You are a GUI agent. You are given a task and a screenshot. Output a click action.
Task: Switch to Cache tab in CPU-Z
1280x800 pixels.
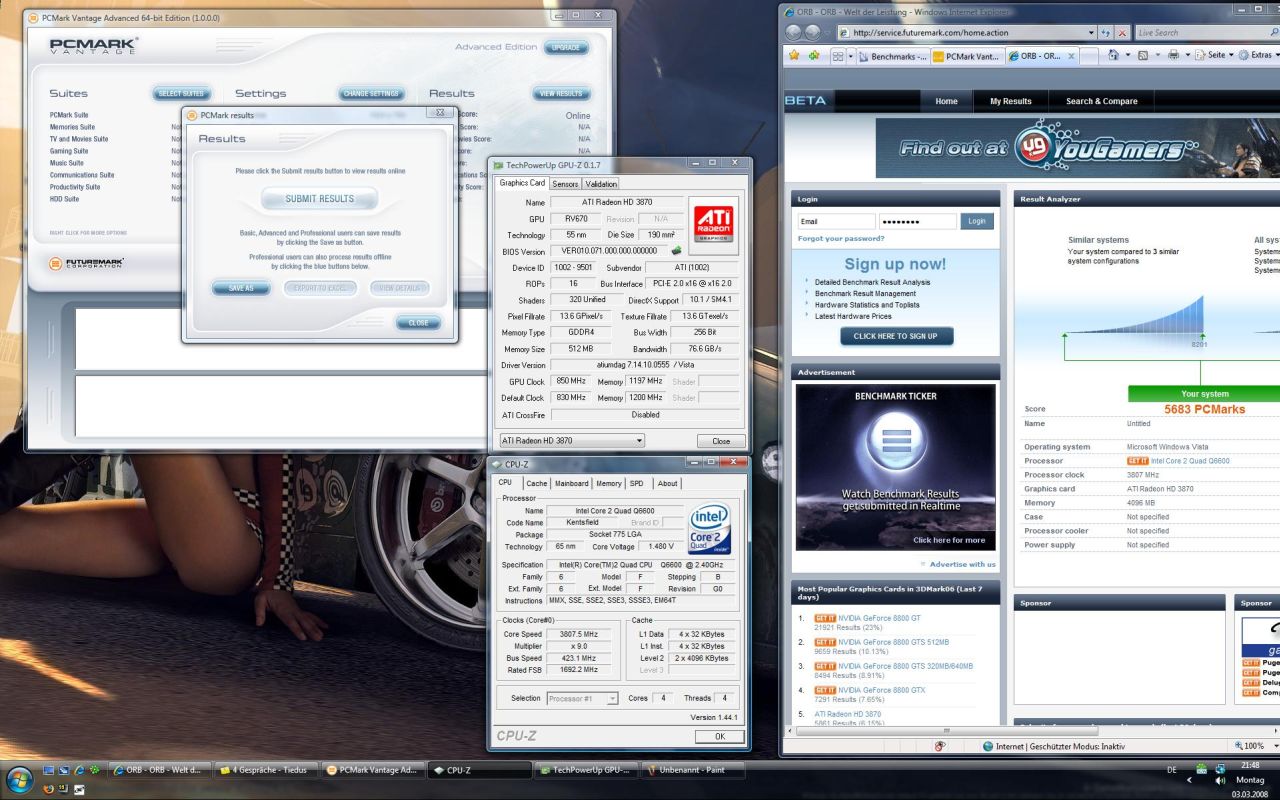tap(536, 483)
